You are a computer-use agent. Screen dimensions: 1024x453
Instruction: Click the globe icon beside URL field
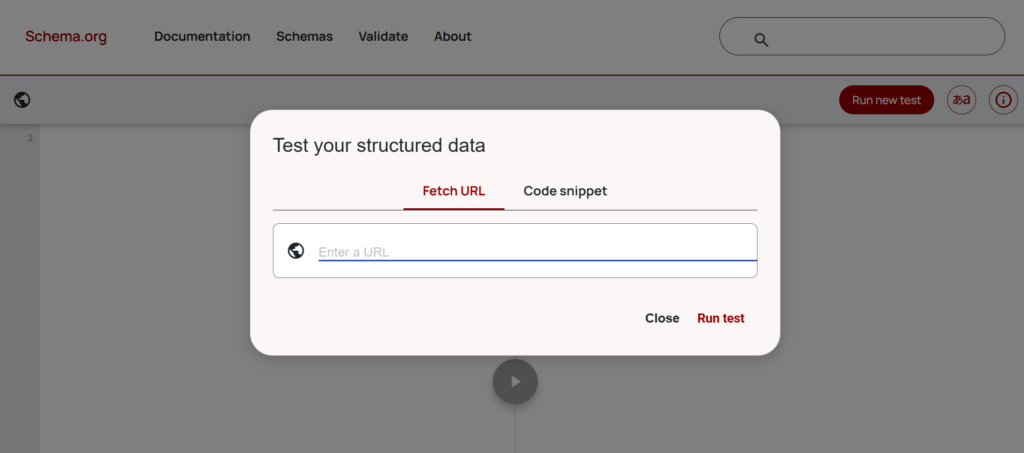point(296,251)
